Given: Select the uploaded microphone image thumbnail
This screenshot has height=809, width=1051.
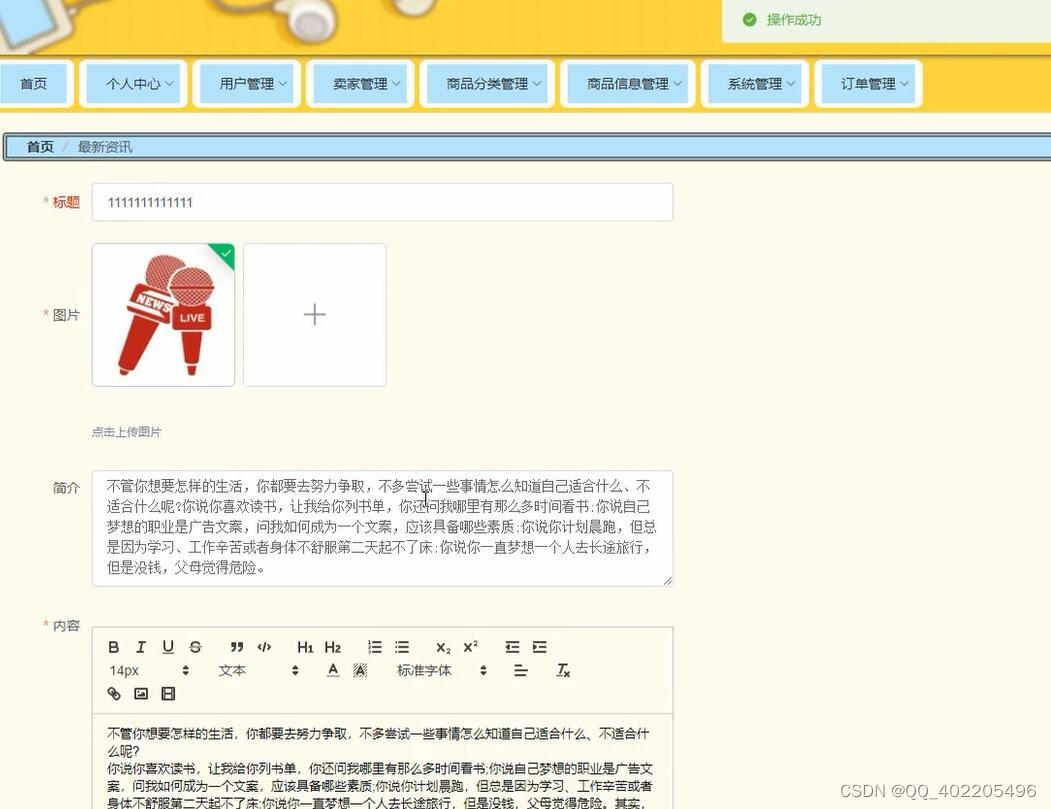Looking at the screenshot, I should [162, 314].
